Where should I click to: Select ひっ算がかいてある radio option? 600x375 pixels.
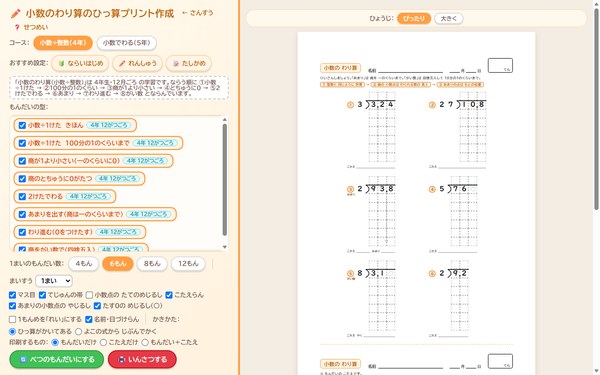click(x=12, y=331)
